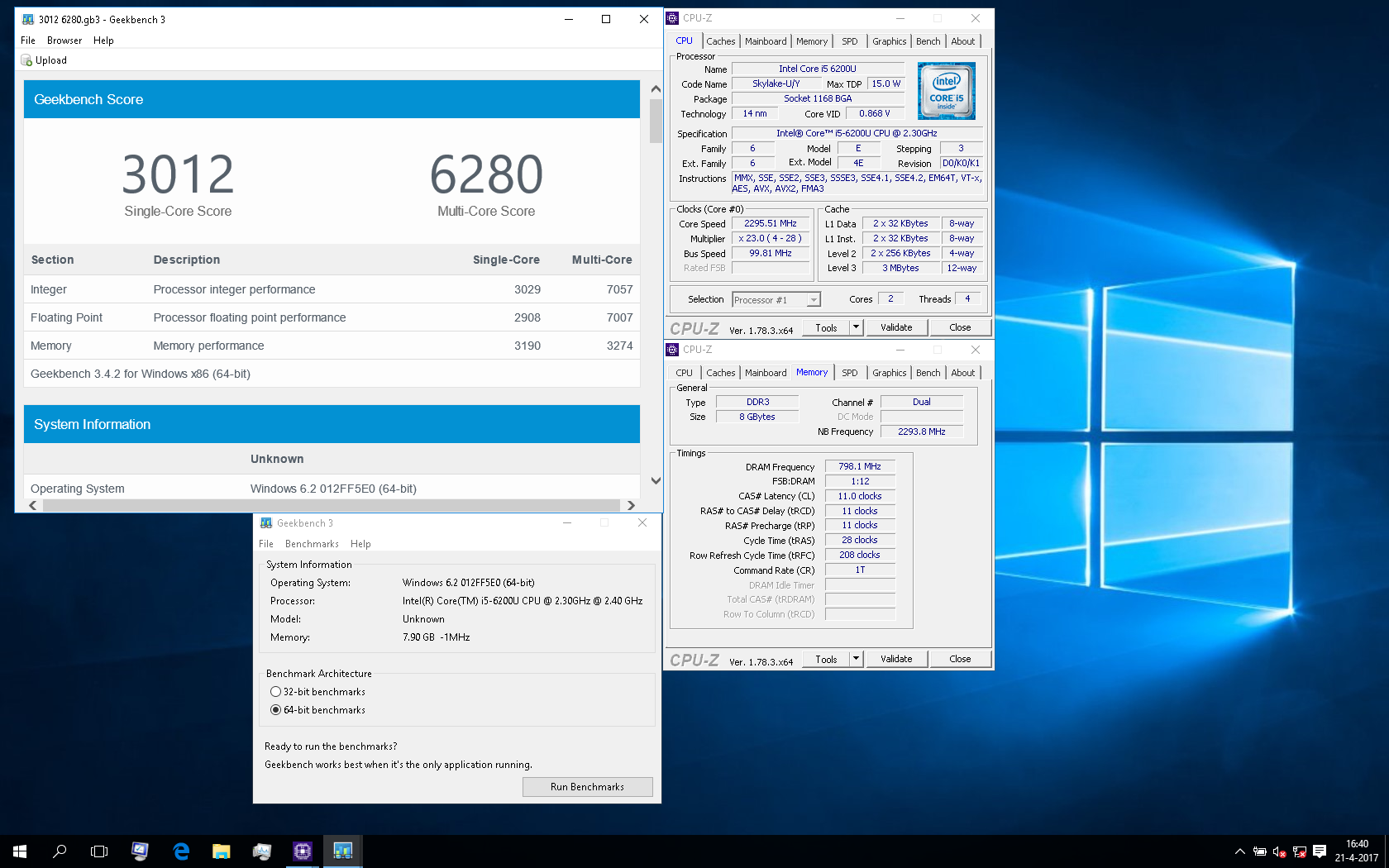Image resolution: width=1389 pixels, height=868 pixels.
Task: Click scroll right arrow in Geekbench results
Action: click(631, 505)
